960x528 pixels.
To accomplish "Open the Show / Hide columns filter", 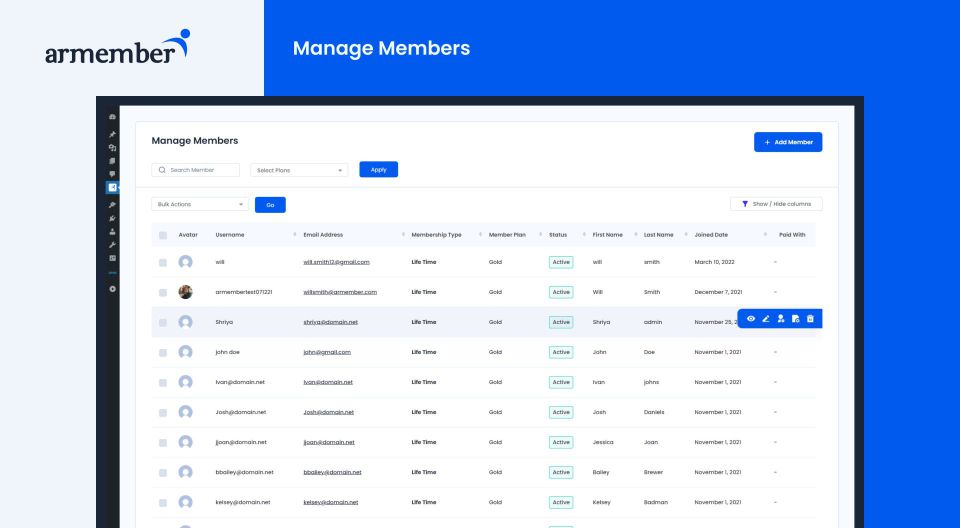I will tap(776, 204).
